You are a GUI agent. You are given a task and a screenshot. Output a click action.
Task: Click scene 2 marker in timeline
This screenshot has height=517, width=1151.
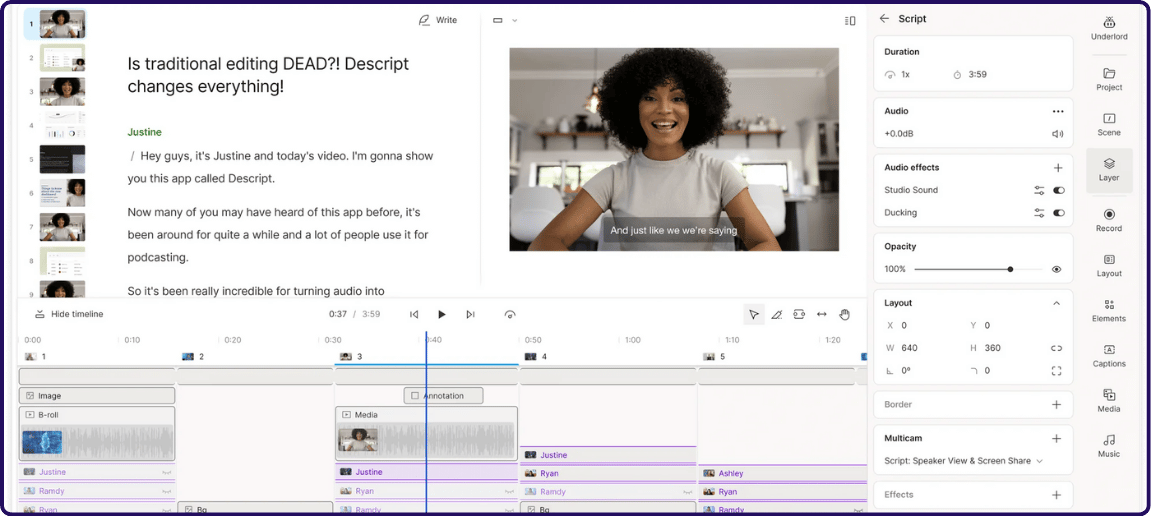(x=193, y=357)
